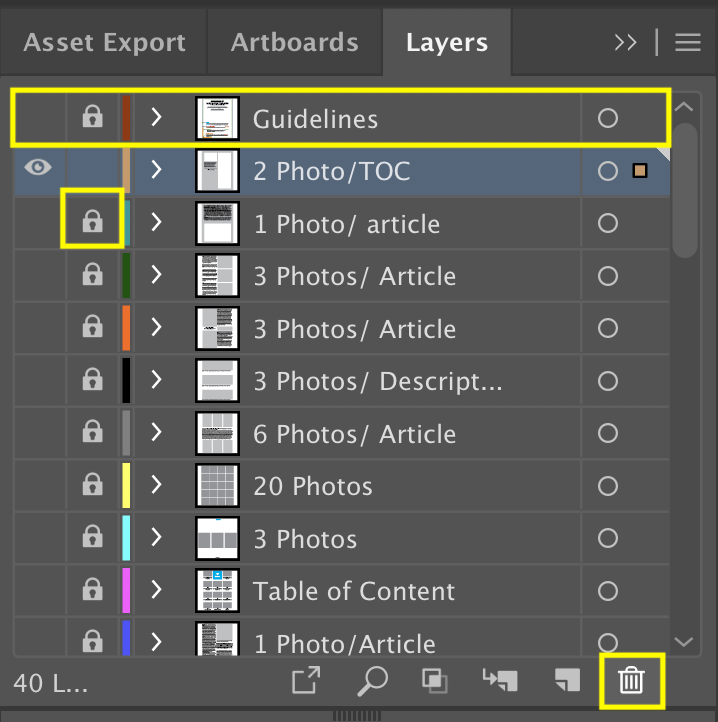Click the Delete Selection trash icon
The width and height of the screenshot is (718, 722).
pos(630,681)
